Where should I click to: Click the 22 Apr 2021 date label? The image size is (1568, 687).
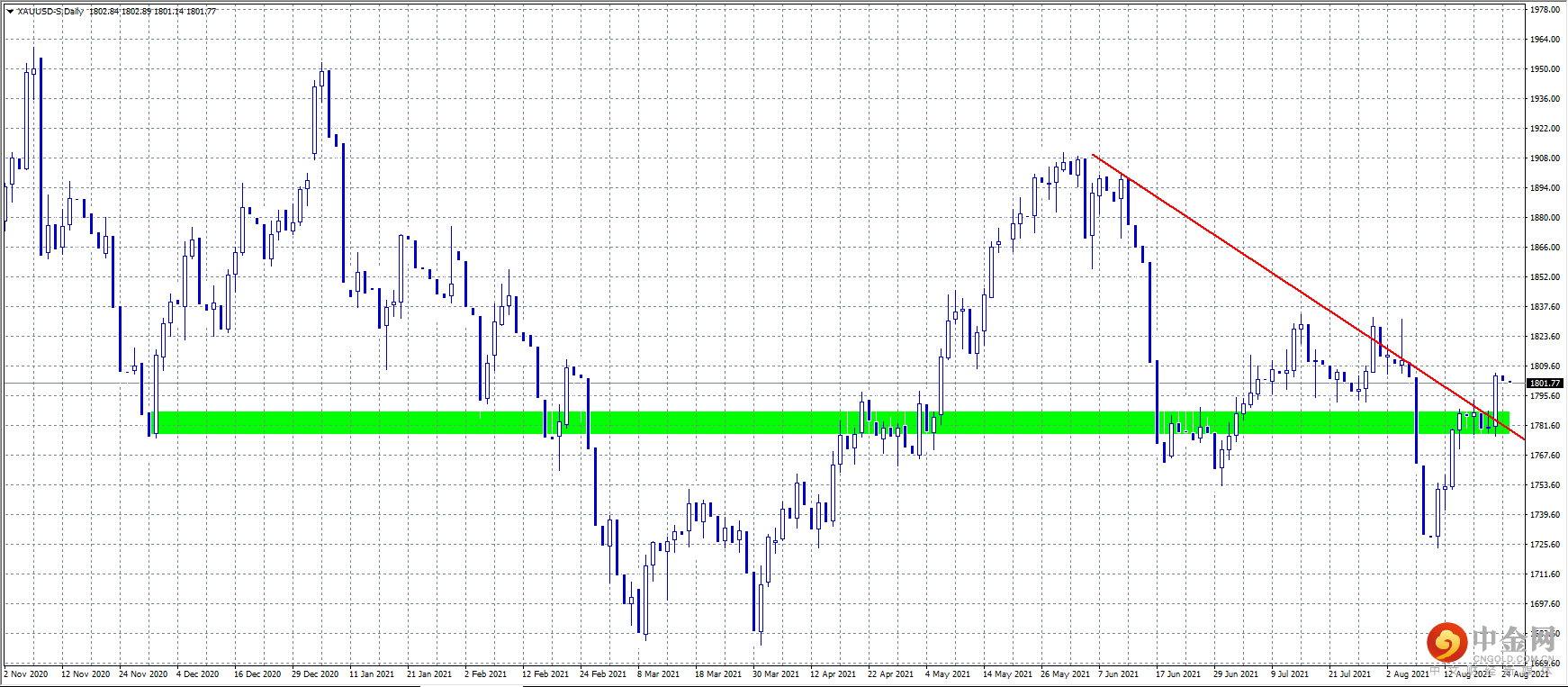[x=891, y=674]
